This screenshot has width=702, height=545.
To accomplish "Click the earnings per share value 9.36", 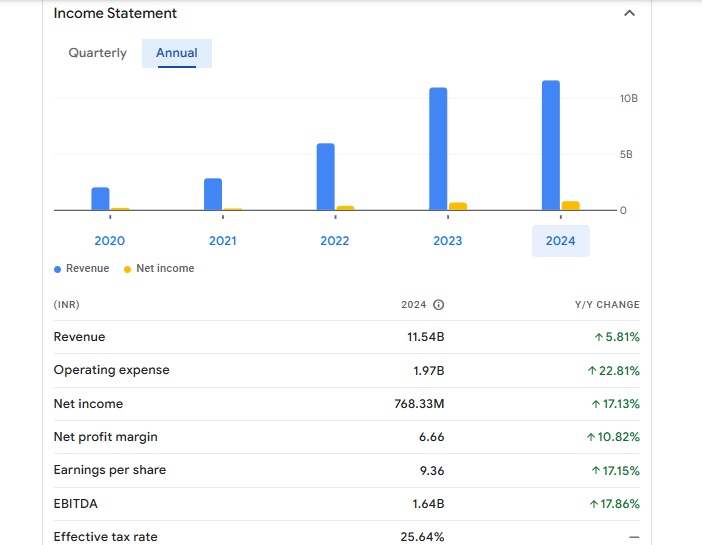I will [x=432, y=471].
